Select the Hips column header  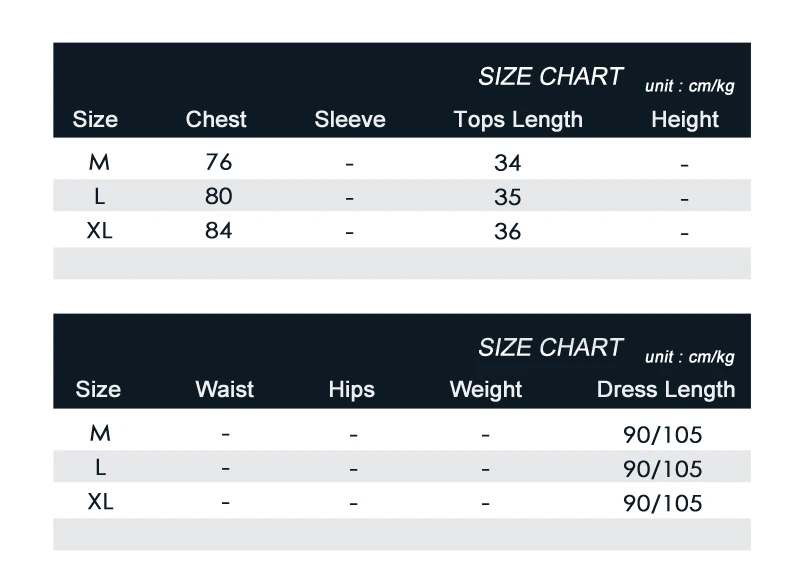click(352, 390)
